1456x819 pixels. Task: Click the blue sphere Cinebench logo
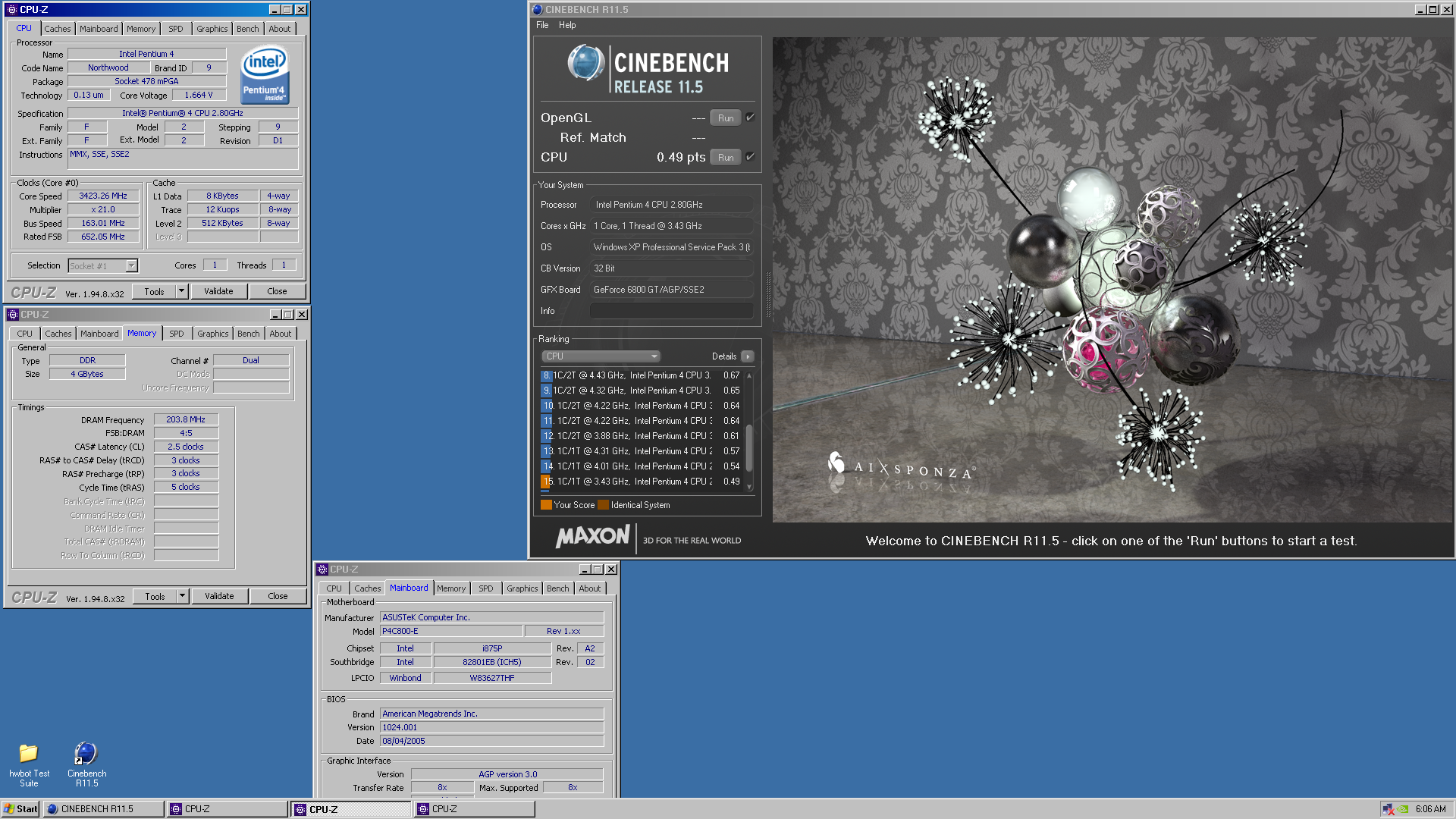[585, 63]
